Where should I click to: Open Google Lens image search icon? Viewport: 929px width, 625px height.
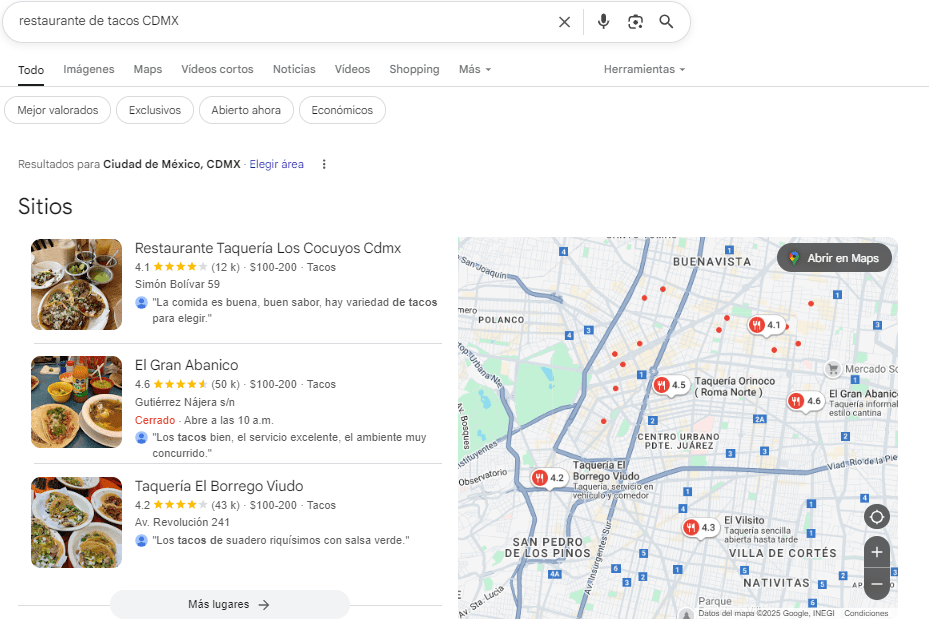[x=635, y=22]
